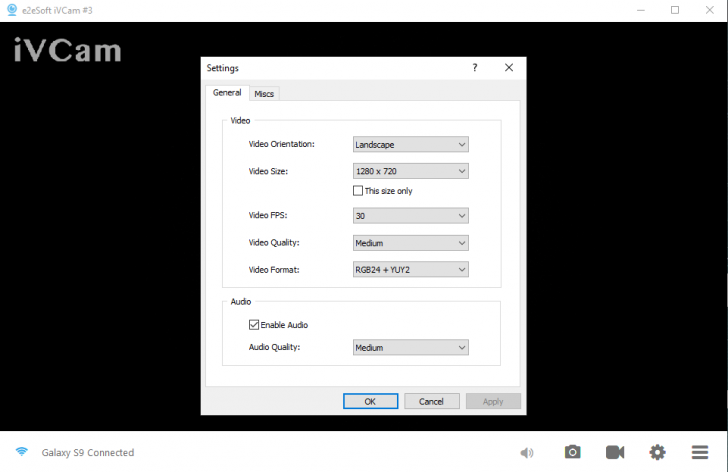Viewport: 728px width, 472px height.
Task: Click the 'Galaxy S9 Connected' status text
Action: click(x=88, y=453)
